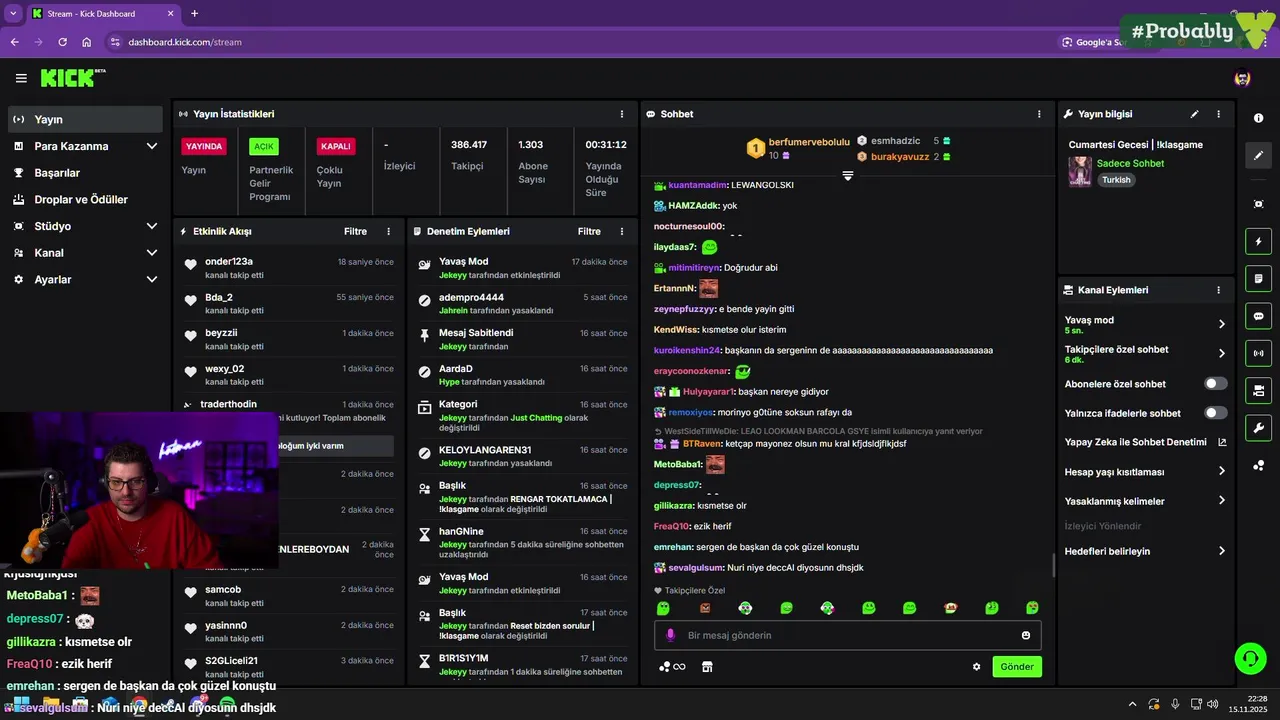Open Sohbet panel three-dot menu

pyautogui.click(x=1040, y=114)
